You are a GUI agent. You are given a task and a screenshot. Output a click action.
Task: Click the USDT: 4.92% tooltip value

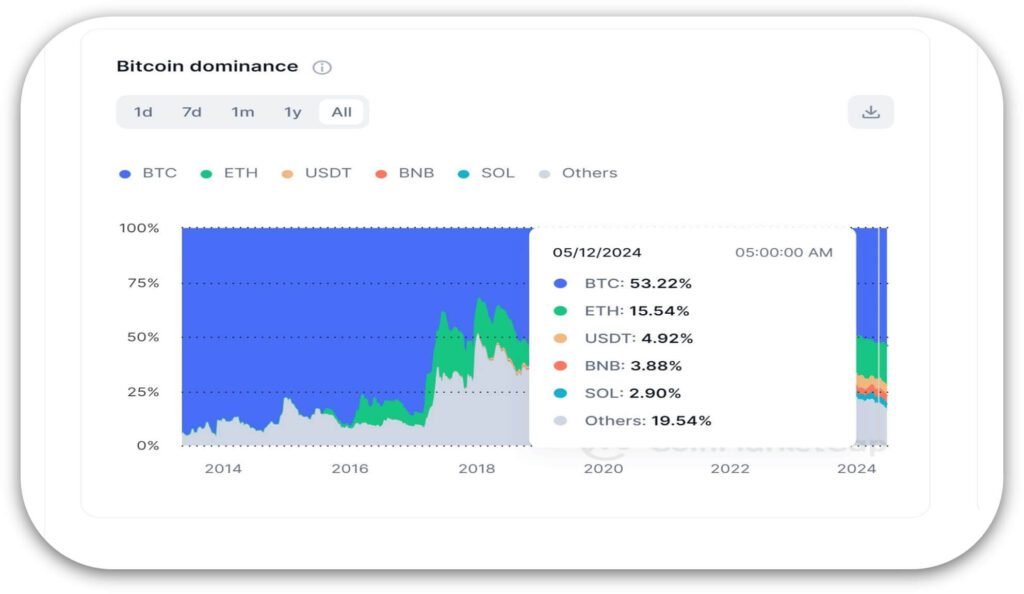pyautogui.click(x=639, y=338)
